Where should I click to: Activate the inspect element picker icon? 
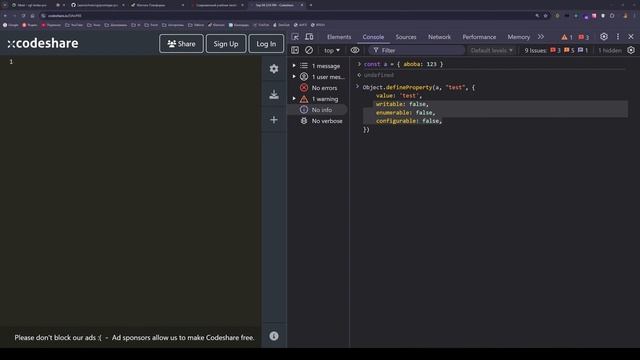[295, 37]
